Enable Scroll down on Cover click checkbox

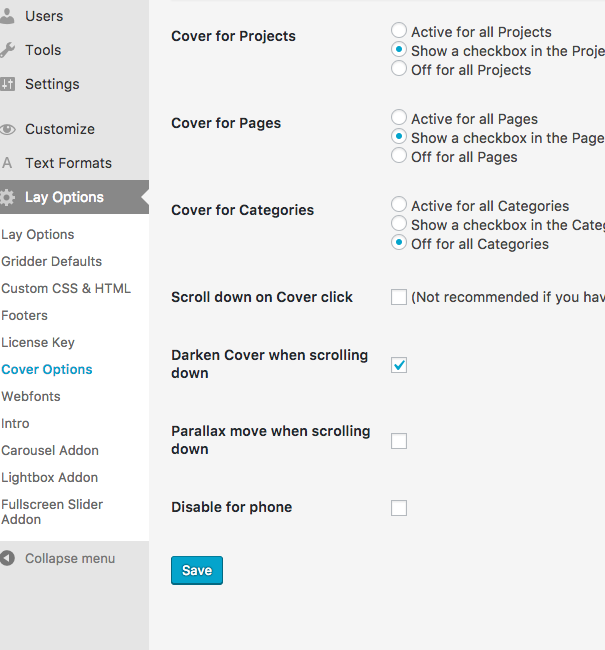(x=399, y=297)
